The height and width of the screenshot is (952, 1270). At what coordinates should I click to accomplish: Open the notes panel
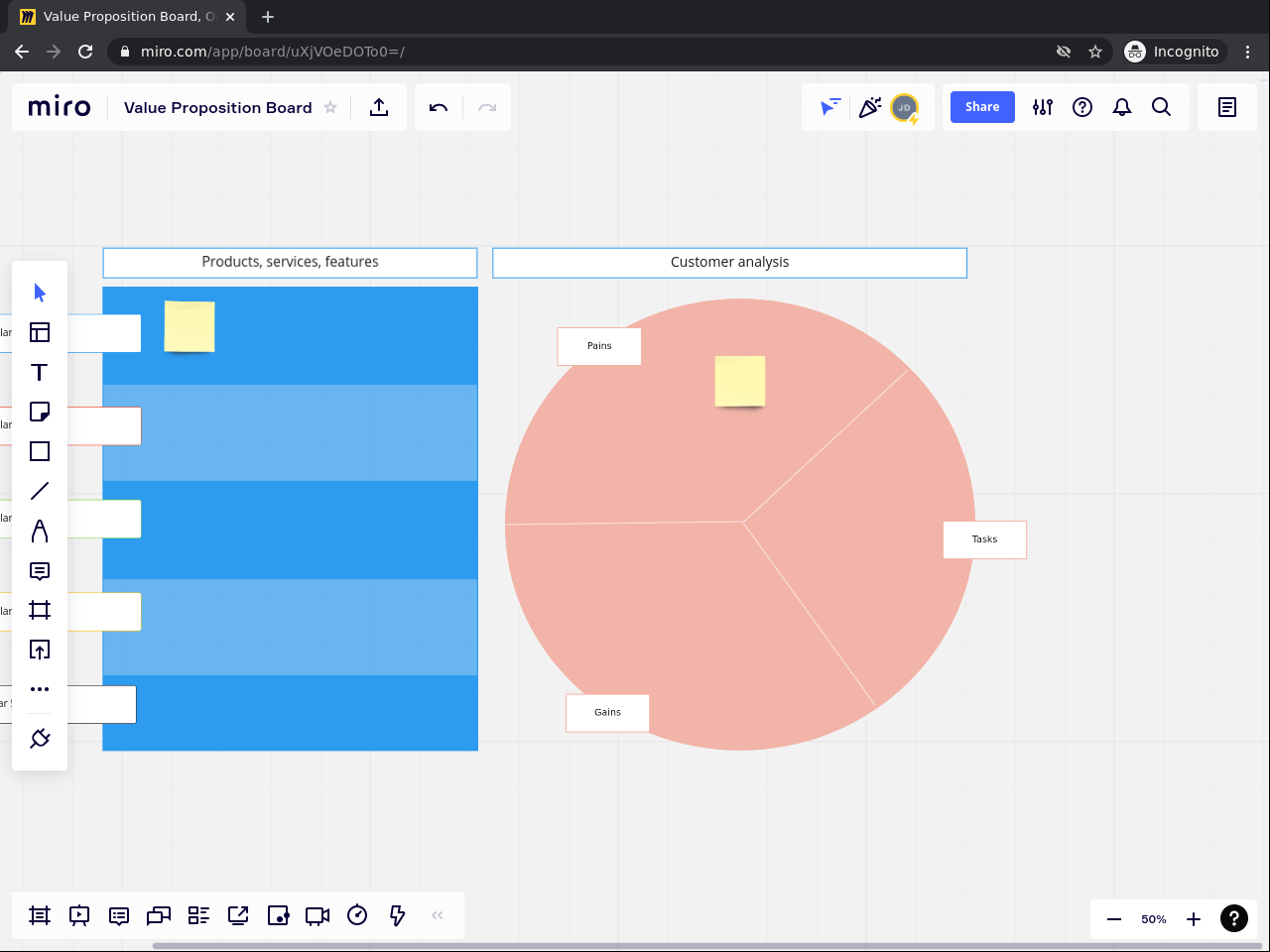pos(1227,107)
